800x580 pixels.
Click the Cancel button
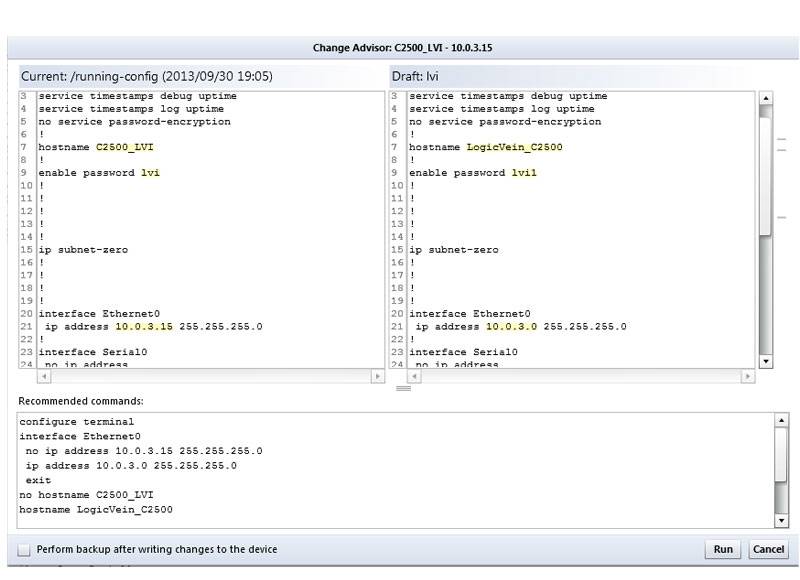768,549
